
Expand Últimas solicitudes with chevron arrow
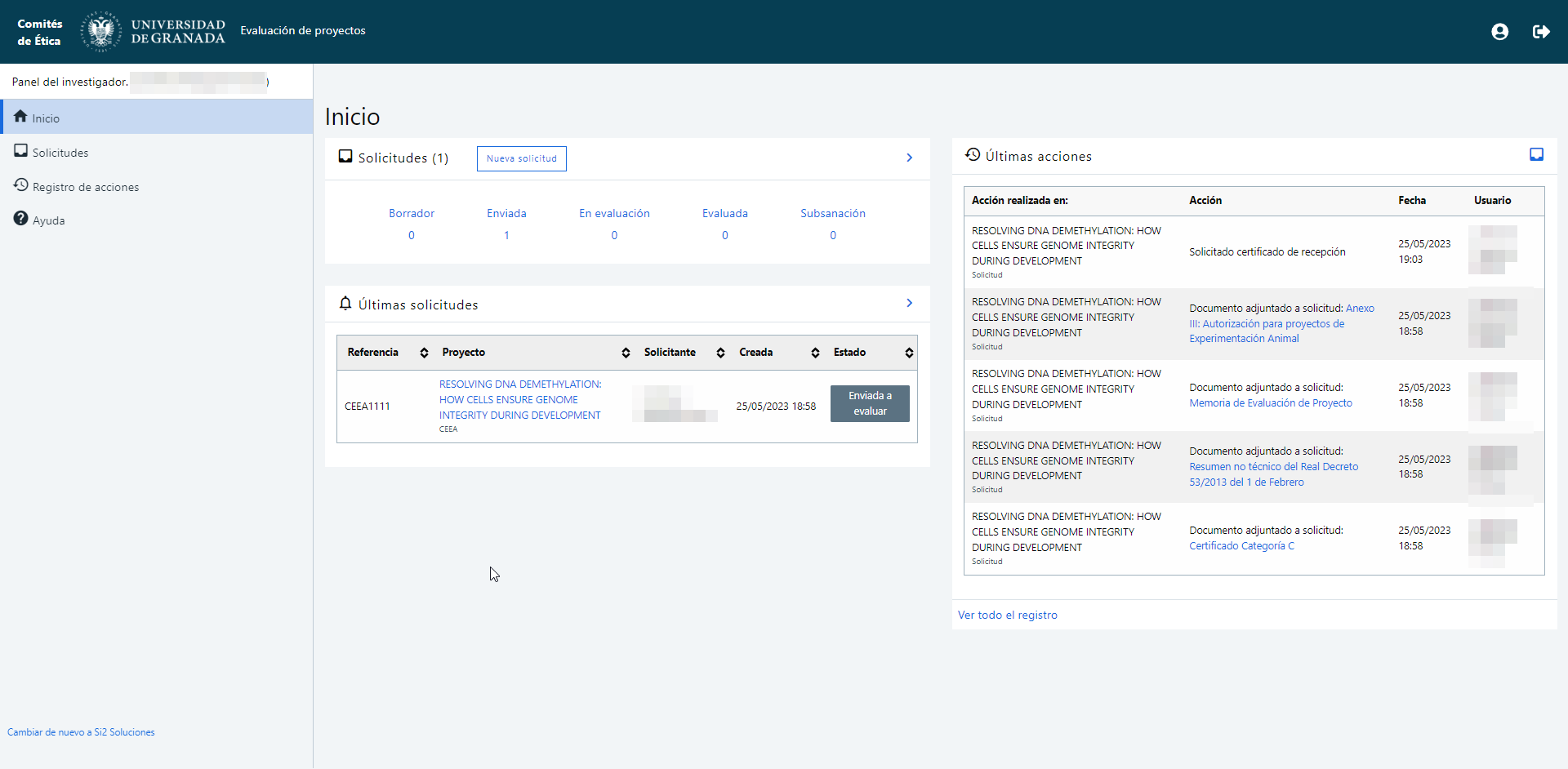[x=909, y=303]
